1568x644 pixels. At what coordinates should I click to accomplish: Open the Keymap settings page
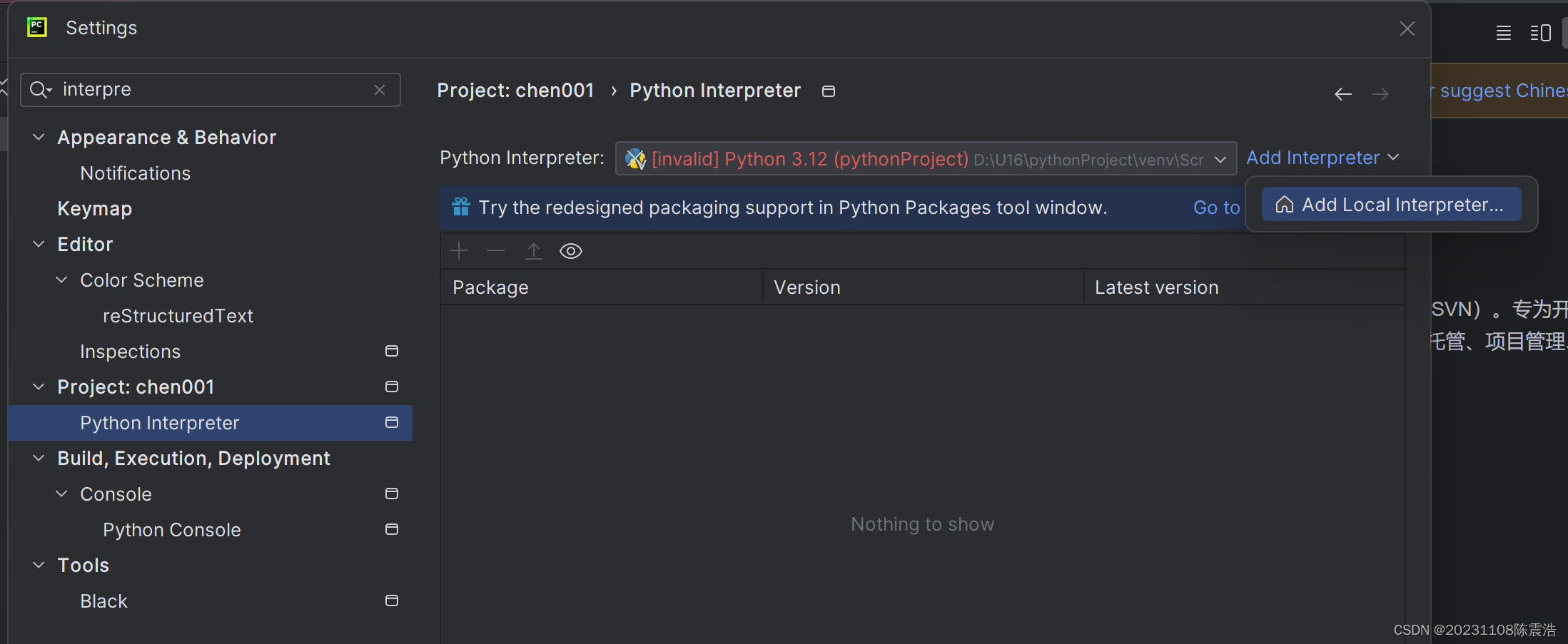click(x=95, y=209)
